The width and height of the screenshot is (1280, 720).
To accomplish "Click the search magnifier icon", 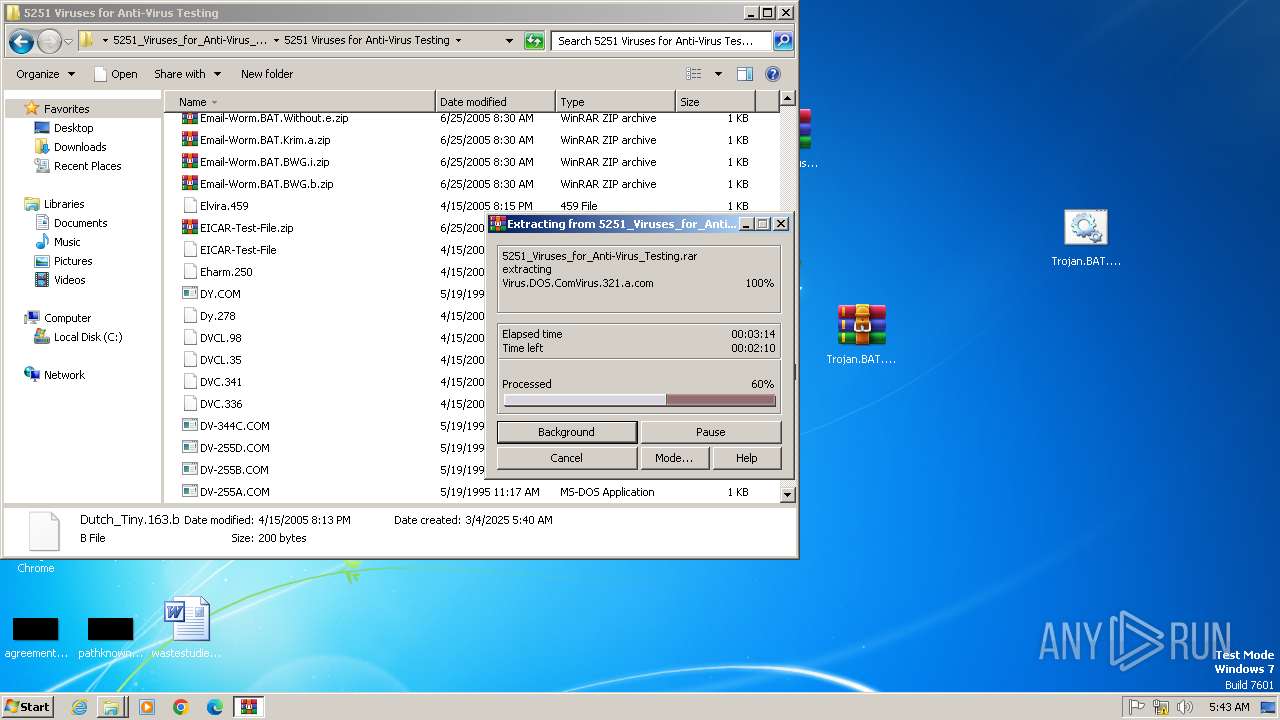I will coord(783,41).
